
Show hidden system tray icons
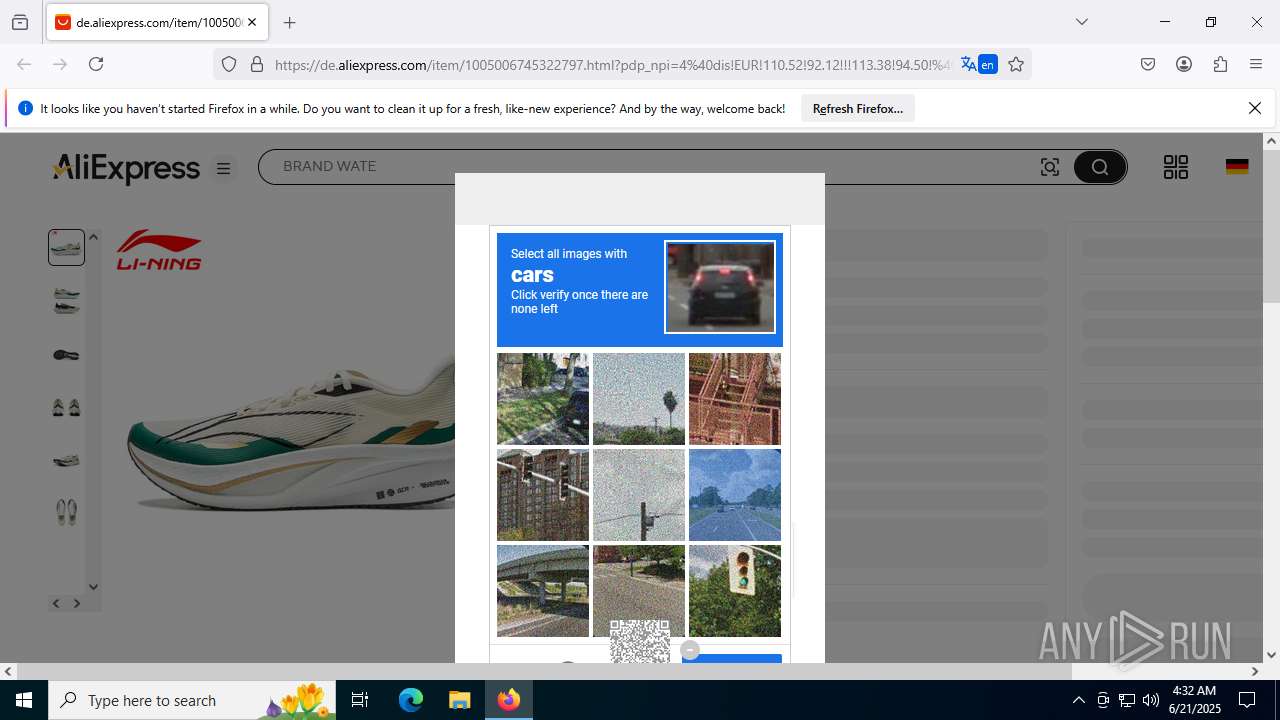tap(1078, 700)
